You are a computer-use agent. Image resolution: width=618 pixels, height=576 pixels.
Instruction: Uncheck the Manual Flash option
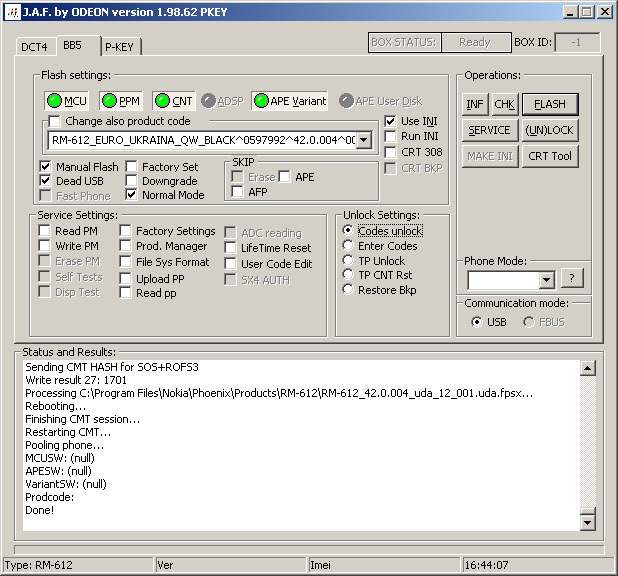tap(45, 166)
